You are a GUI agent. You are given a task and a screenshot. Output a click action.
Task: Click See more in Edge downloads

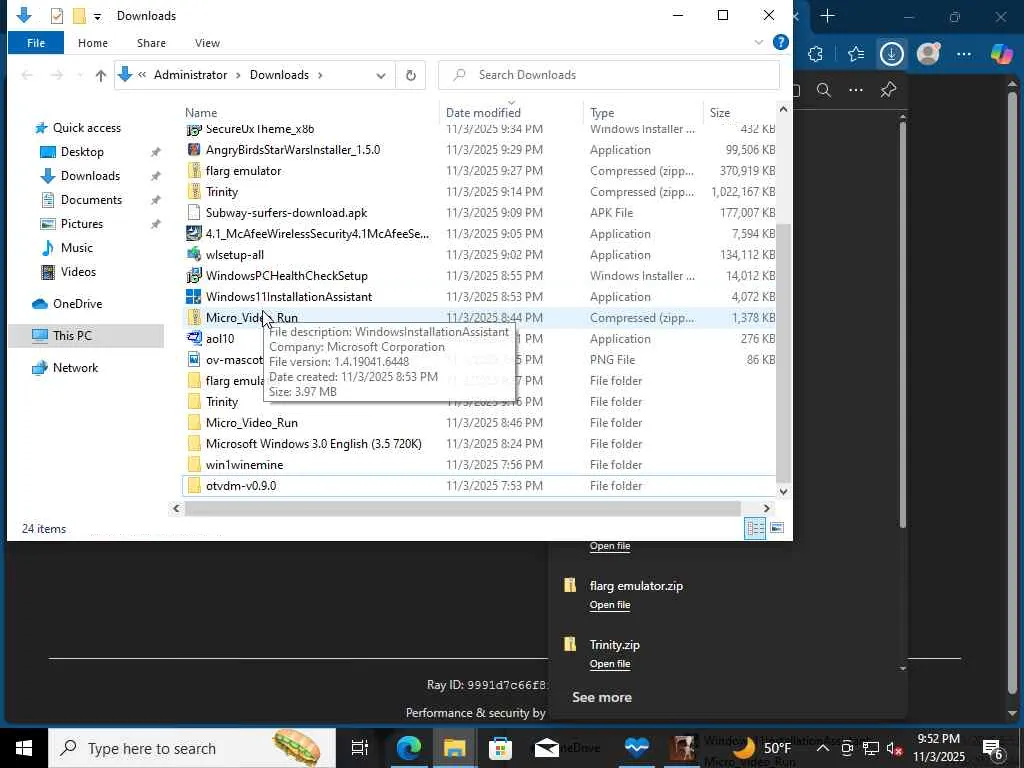(601, 697)
